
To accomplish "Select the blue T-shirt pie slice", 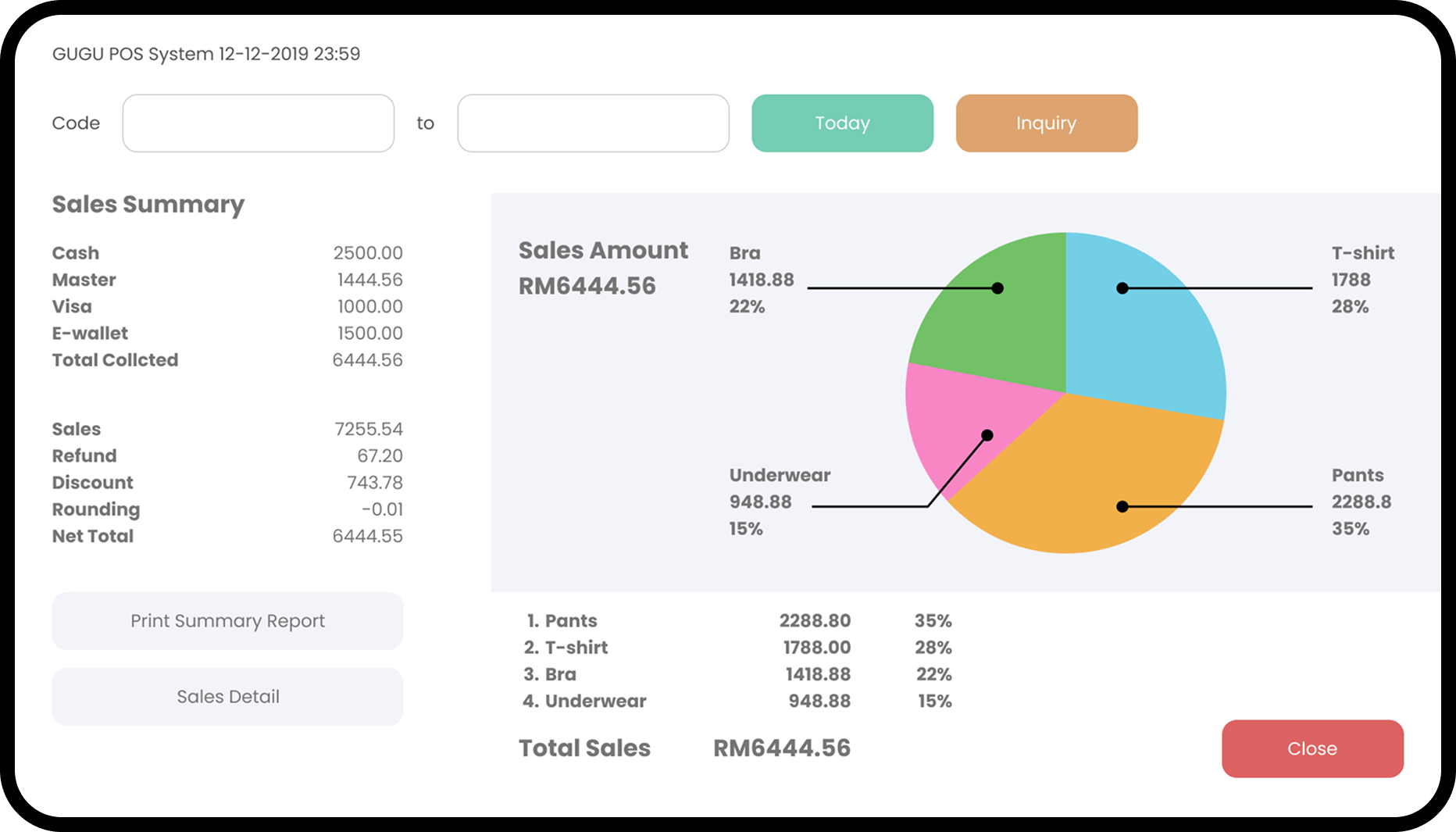I will tap(1140, 328).
